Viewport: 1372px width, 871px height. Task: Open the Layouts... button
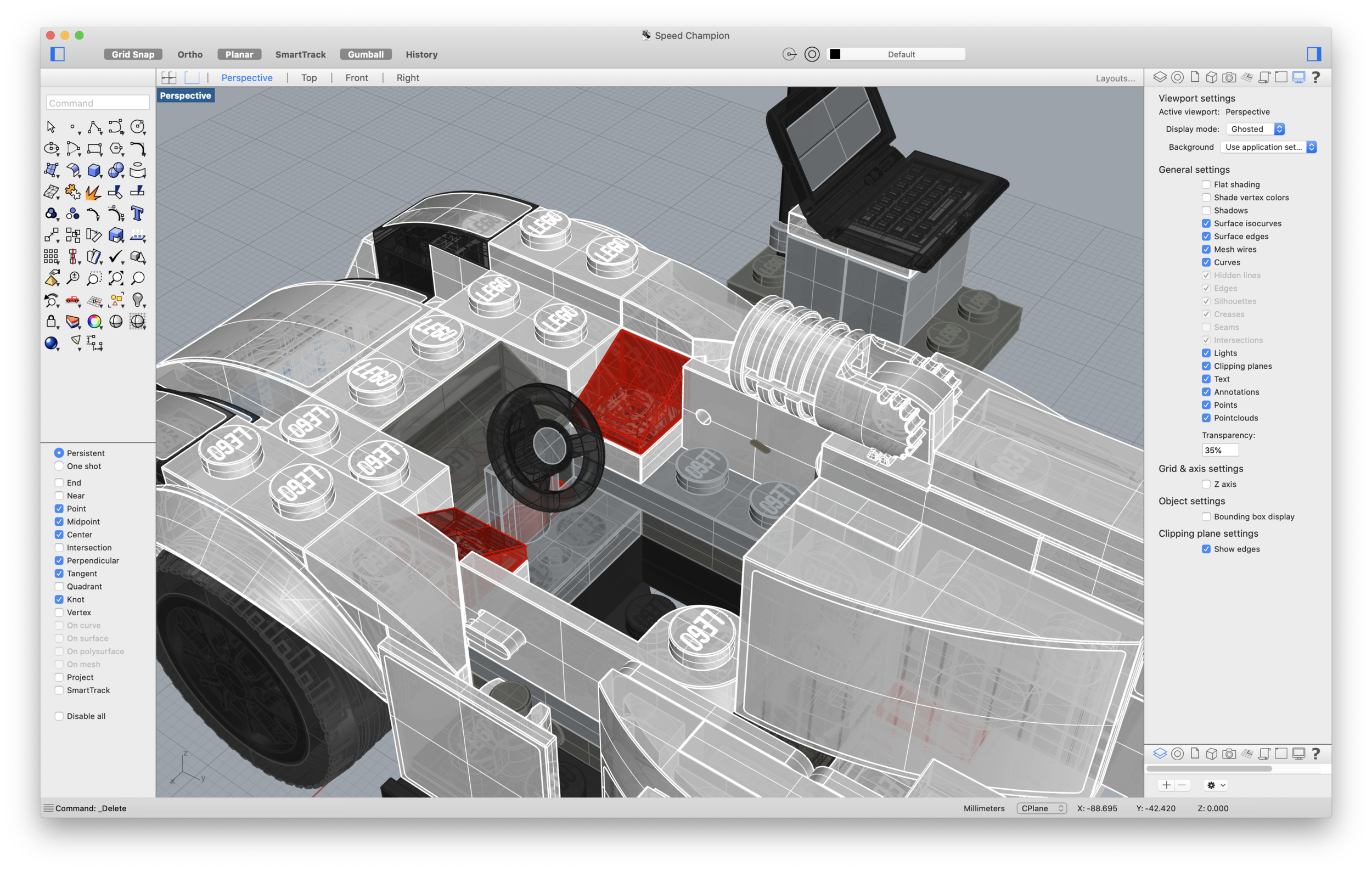(1116, 78)
